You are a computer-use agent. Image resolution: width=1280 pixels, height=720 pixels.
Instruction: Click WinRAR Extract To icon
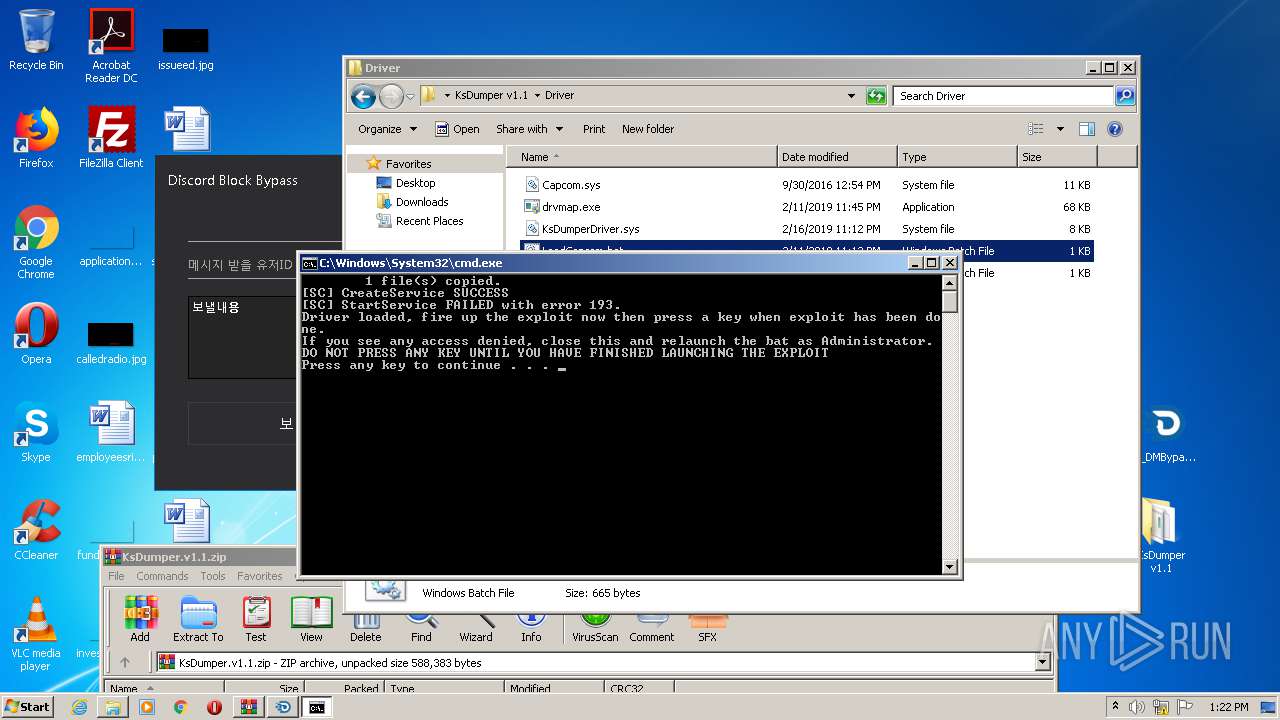pyautogui.click(x=198, y=618)
